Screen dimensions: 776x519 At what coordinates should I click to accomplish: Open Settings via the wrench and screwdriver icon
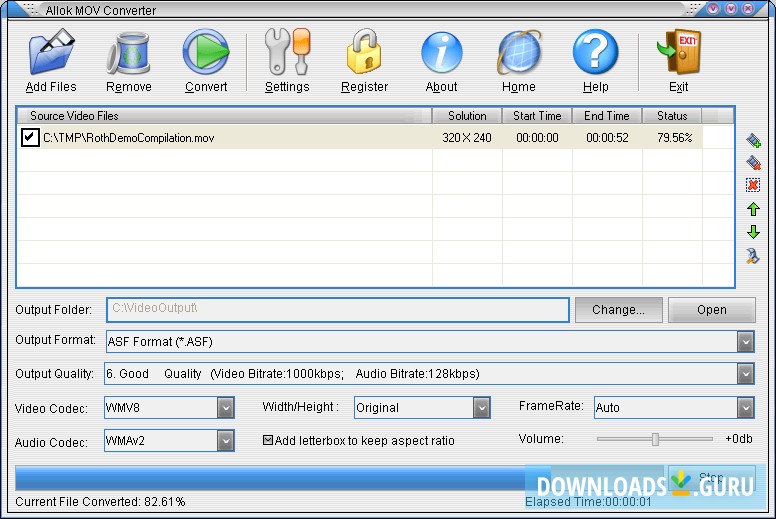(287, 51)
